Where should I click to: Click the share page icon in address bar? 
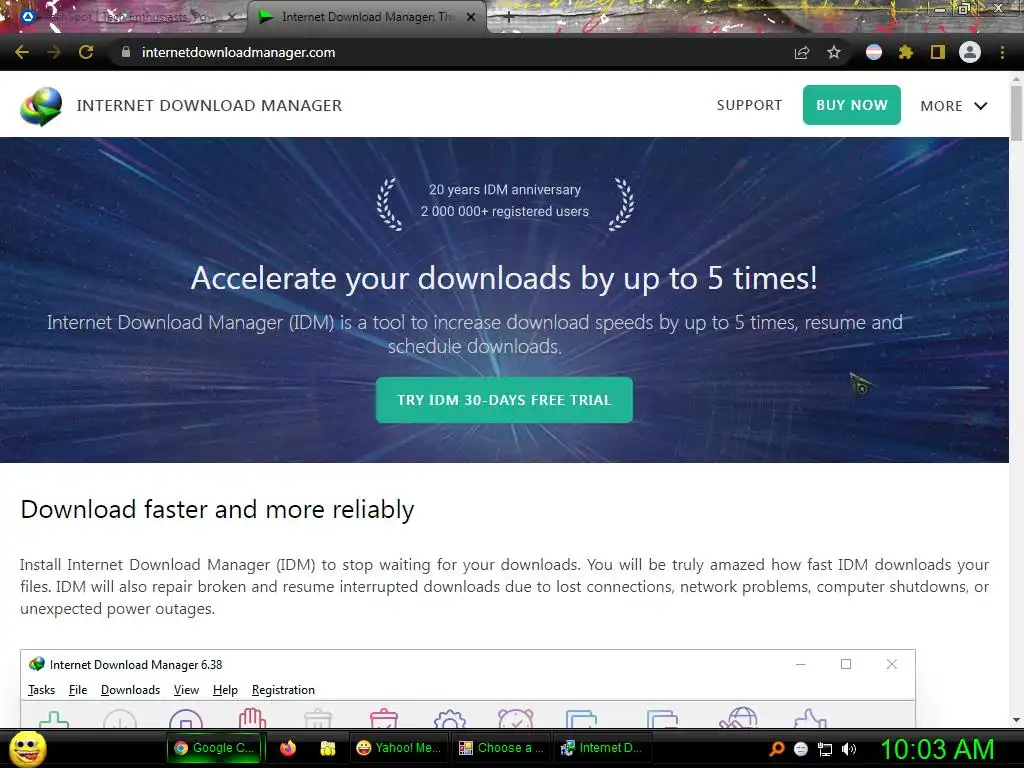(x=802, y=52)
